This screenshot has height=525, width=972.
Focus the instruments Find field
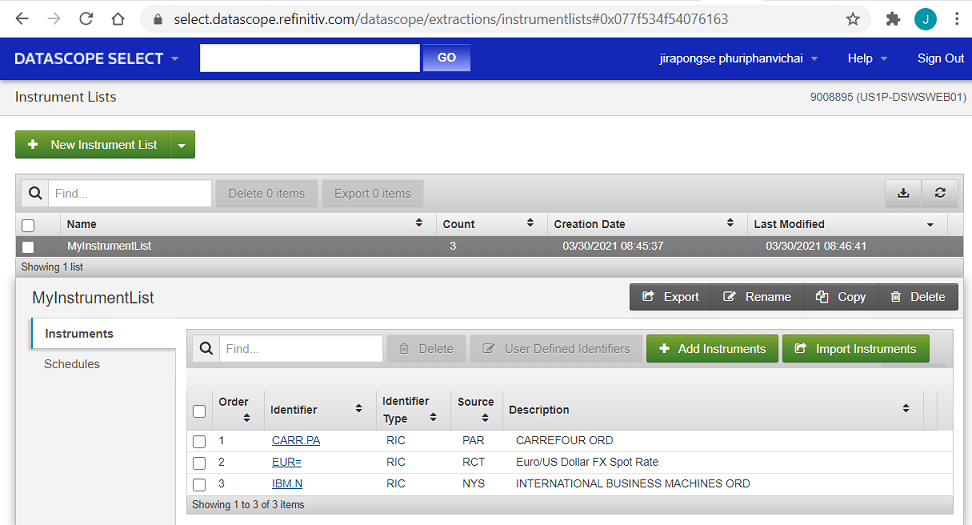301,348
